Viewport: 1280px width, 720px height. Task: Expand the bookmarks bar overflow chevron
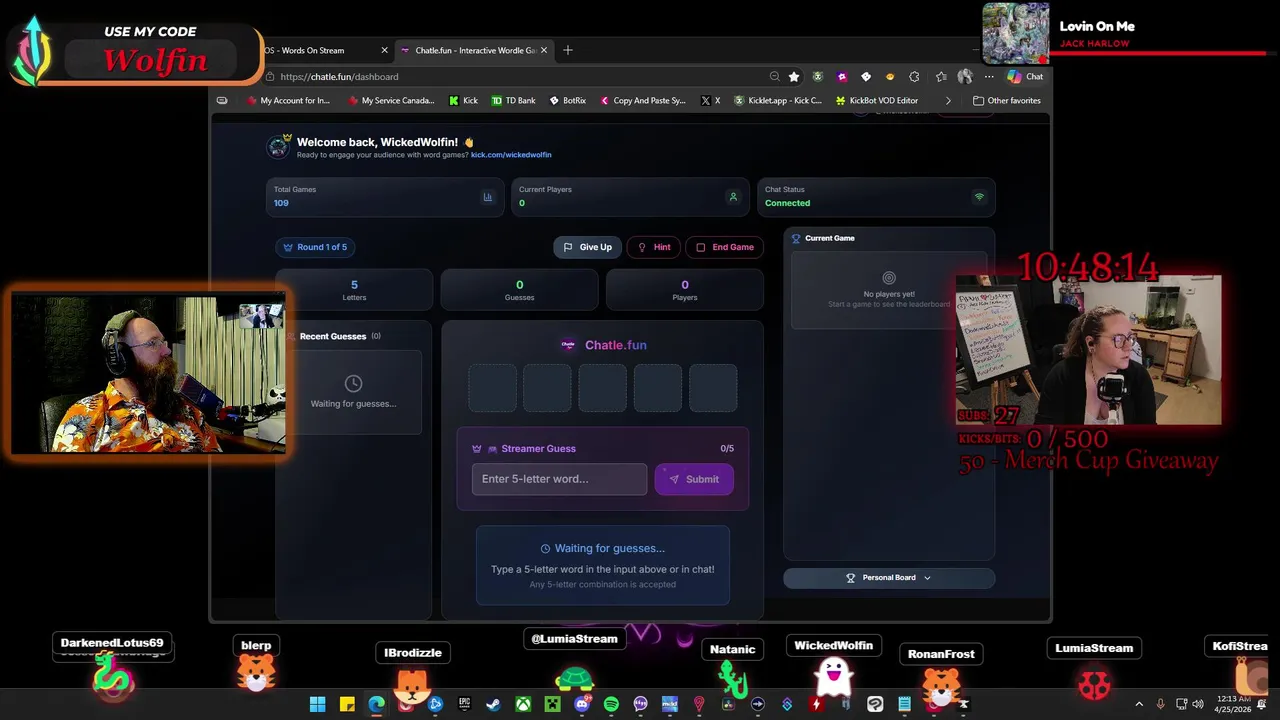point(948,101)
